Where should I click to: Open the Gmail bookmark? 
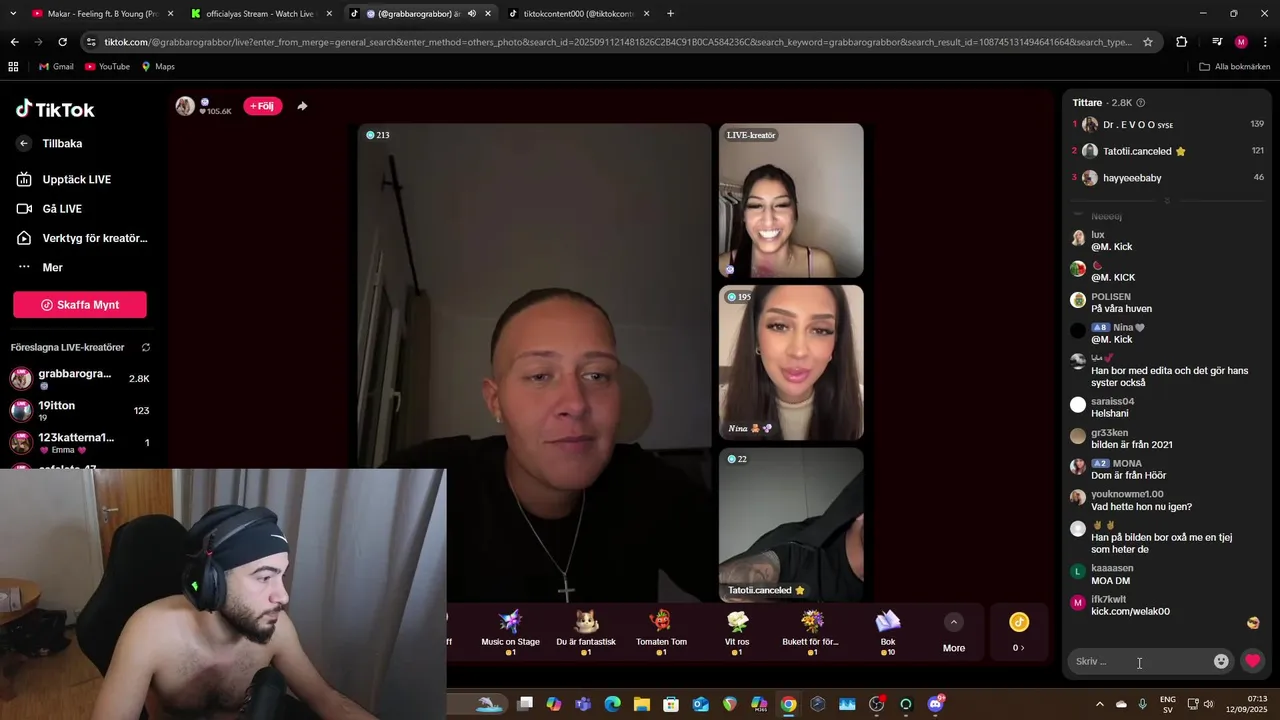click(56, 67)
